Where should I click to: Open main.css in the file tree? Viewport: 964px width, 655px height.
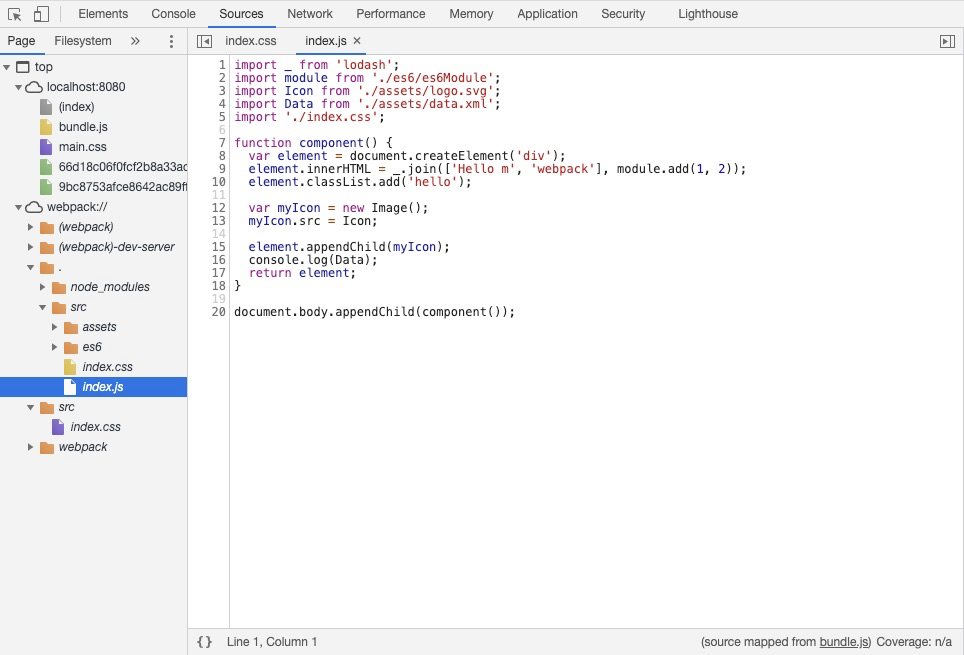[x=82, y=147]
